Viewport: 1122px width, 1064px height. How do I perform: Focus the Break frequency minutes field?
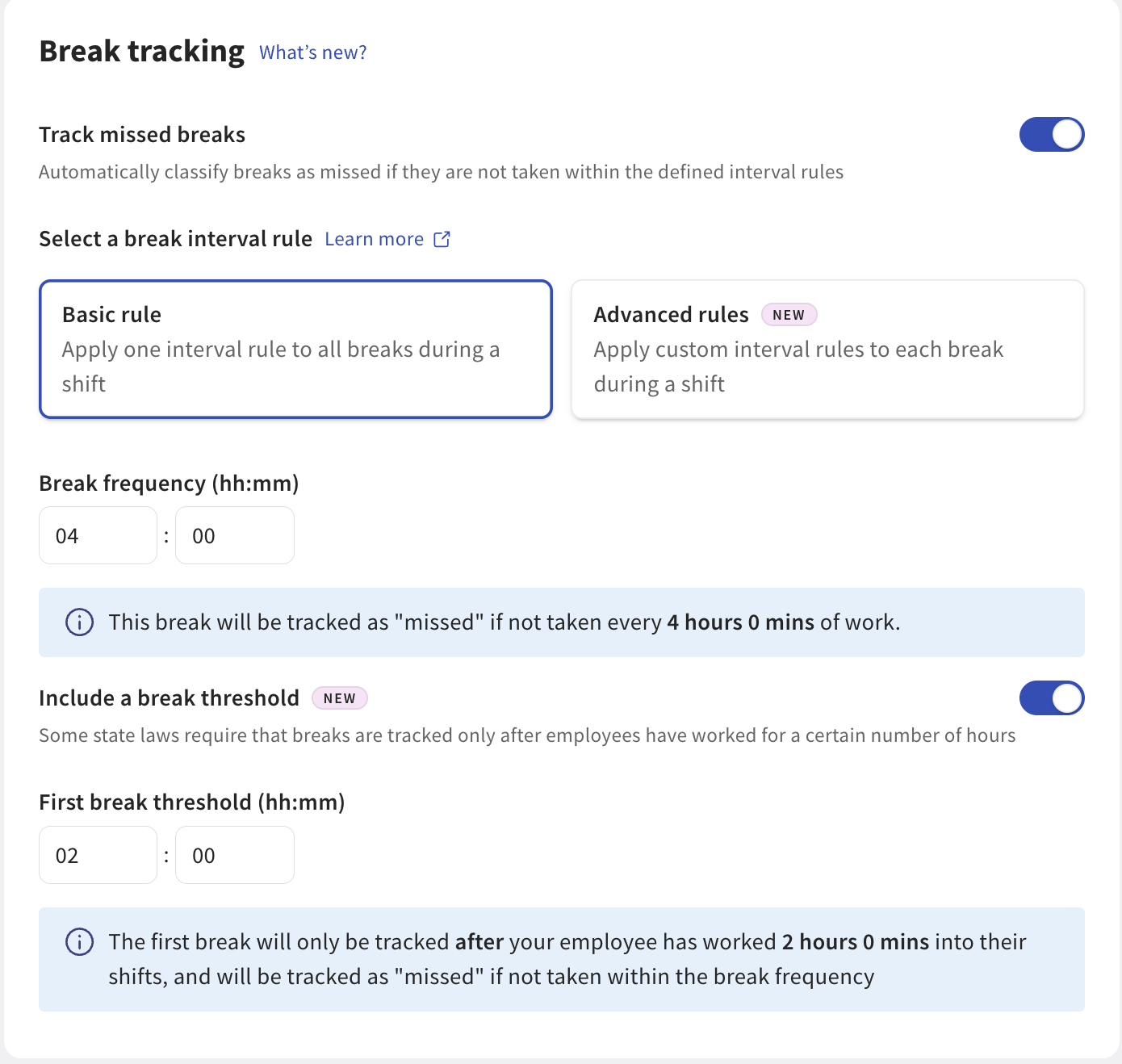click(234, 535)
